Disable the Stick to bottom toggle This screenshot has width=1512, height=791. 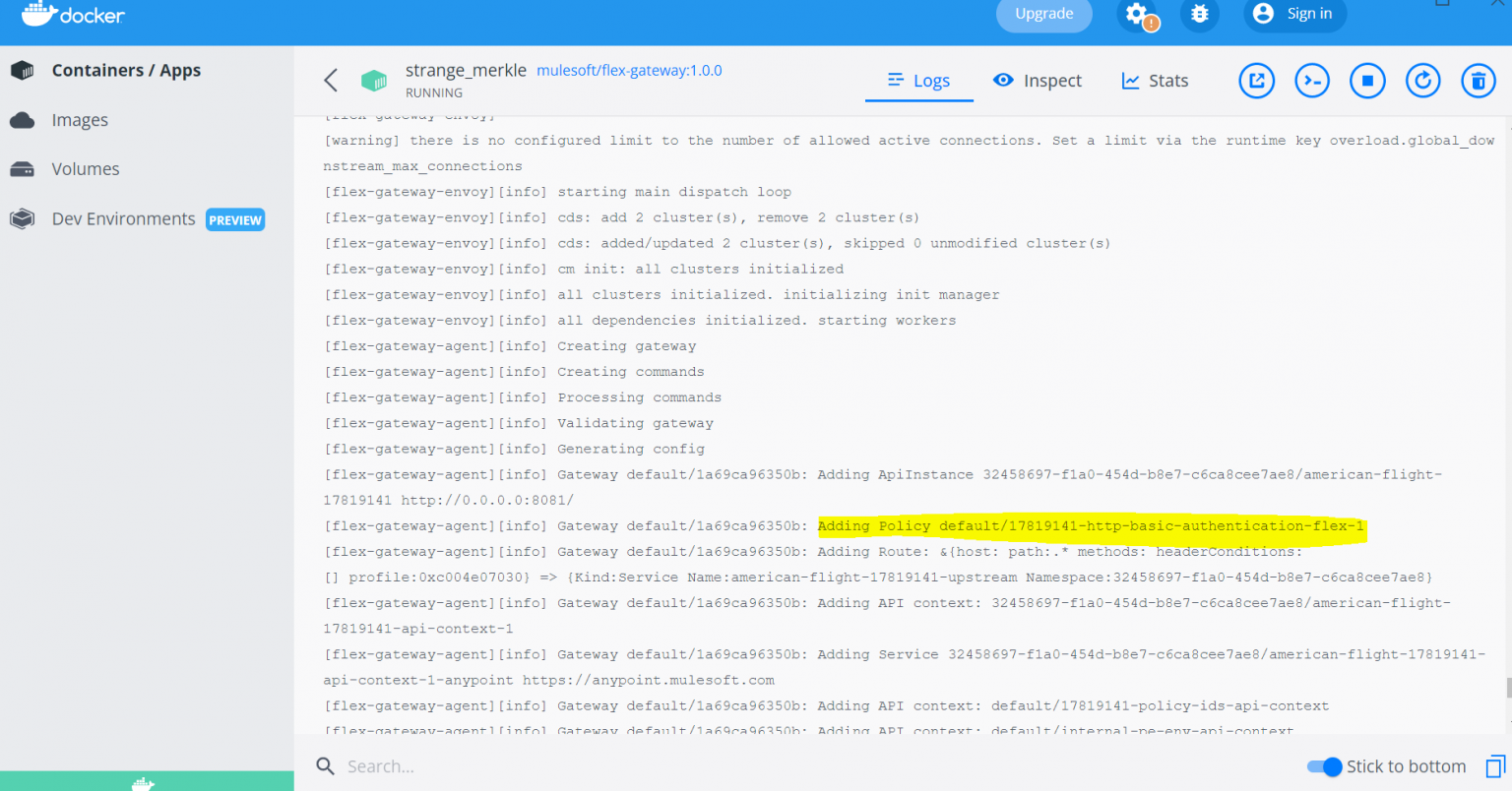(1325, 766)
